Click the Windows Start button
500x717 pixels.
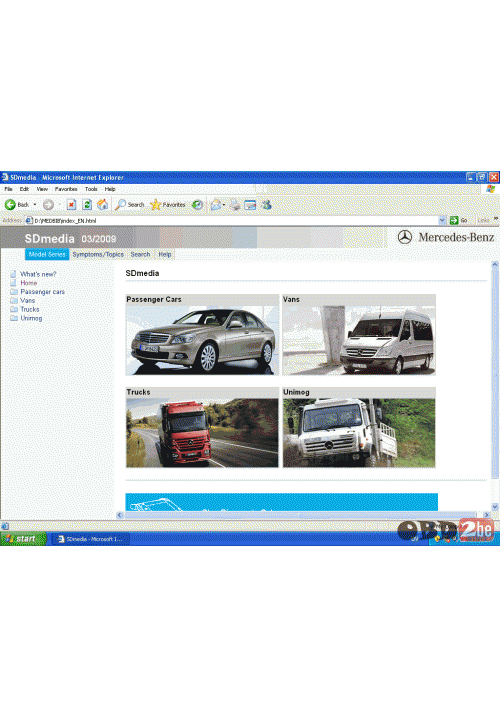click(23, 539)
